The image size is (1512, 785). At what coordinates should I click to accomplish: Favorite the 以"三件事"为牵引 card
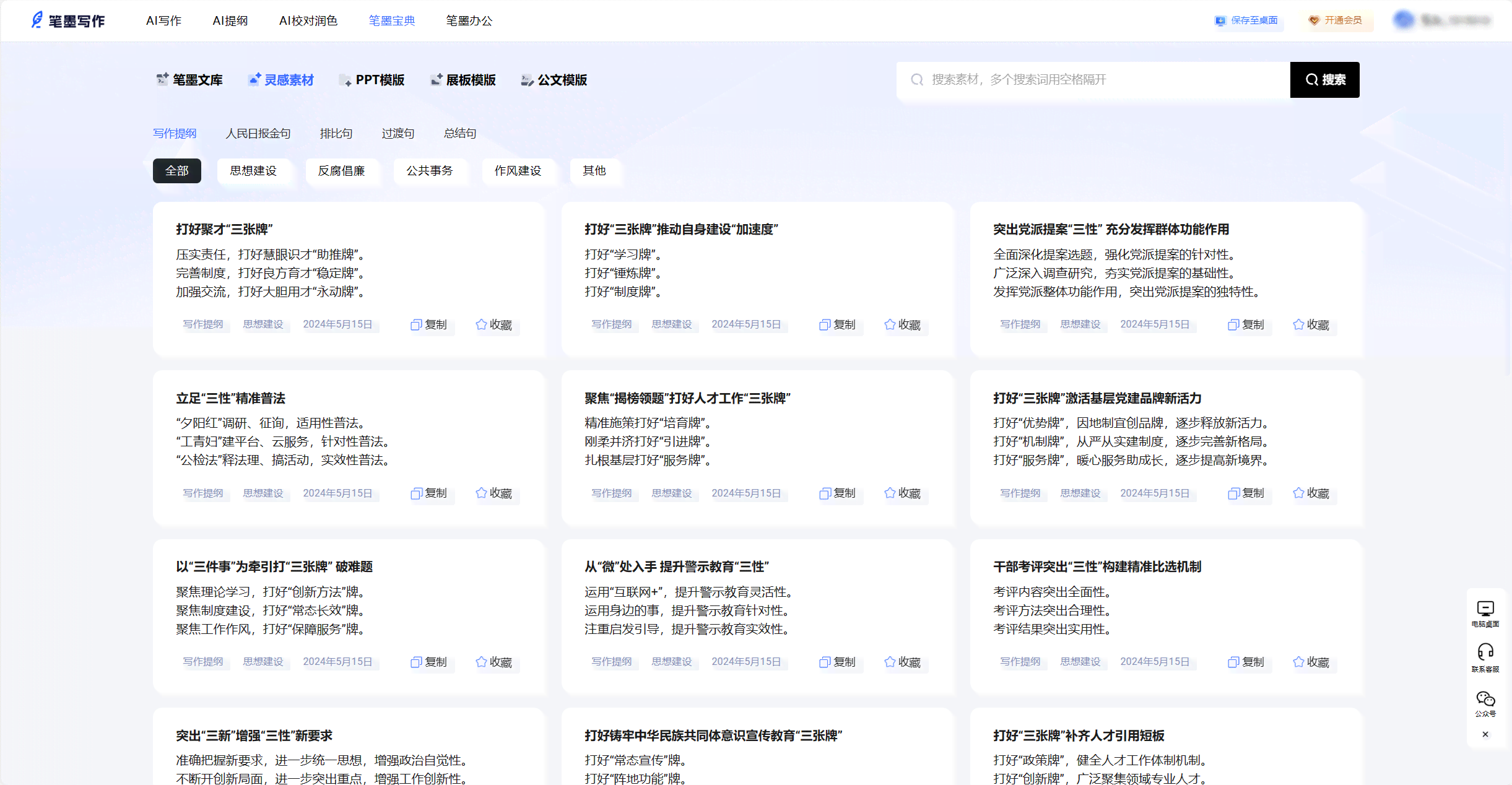(x=494, y=662)
